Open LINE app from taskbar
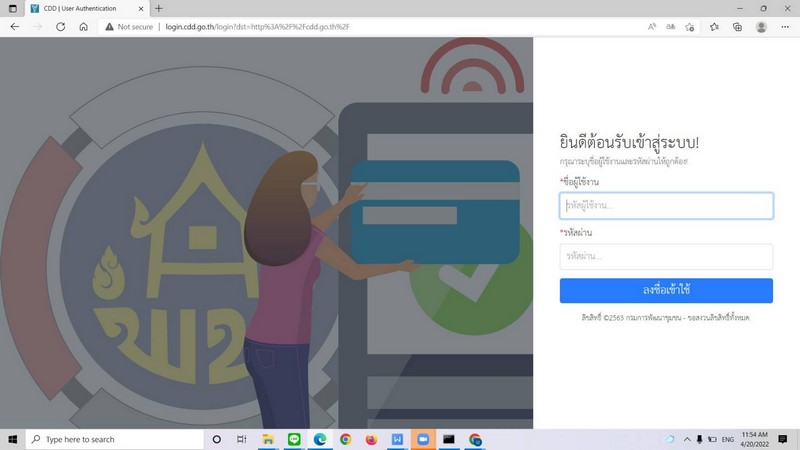The width and height of the screenshot is (800, 450). pyautogui.click(x=294, y=439)
